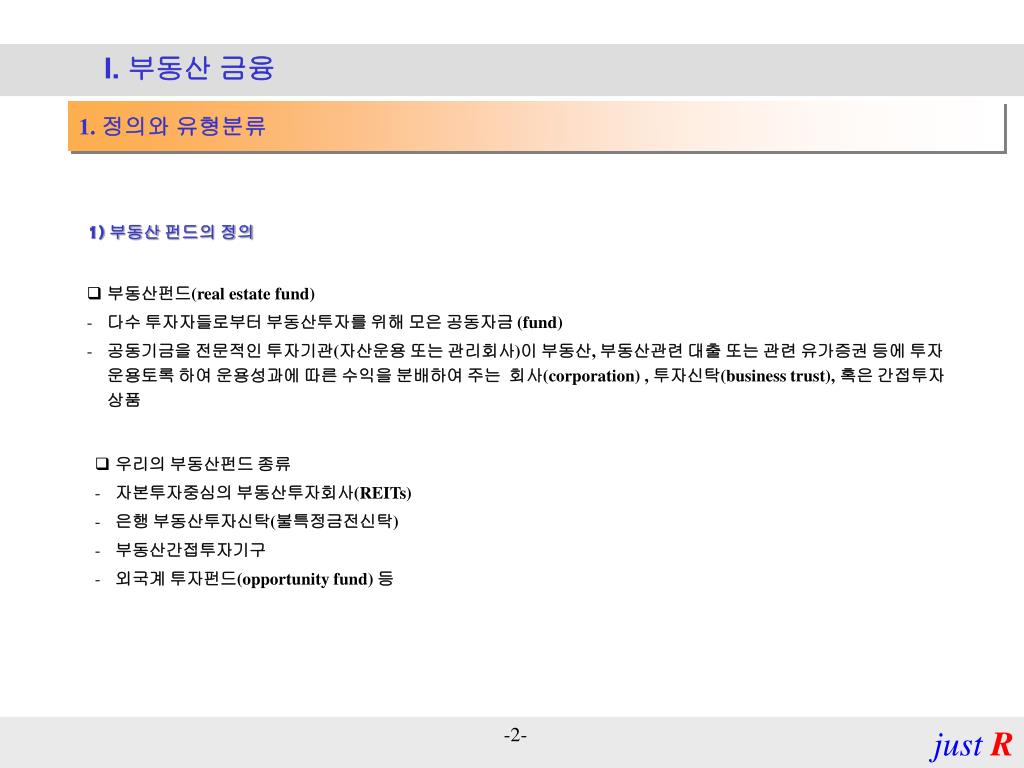Image resolution: width=1024 pixels, height=768 pixels.
Task: Click the checkbox bullet before 부동산펀드(real estate fund)
Action: click(x=94, y=293)
